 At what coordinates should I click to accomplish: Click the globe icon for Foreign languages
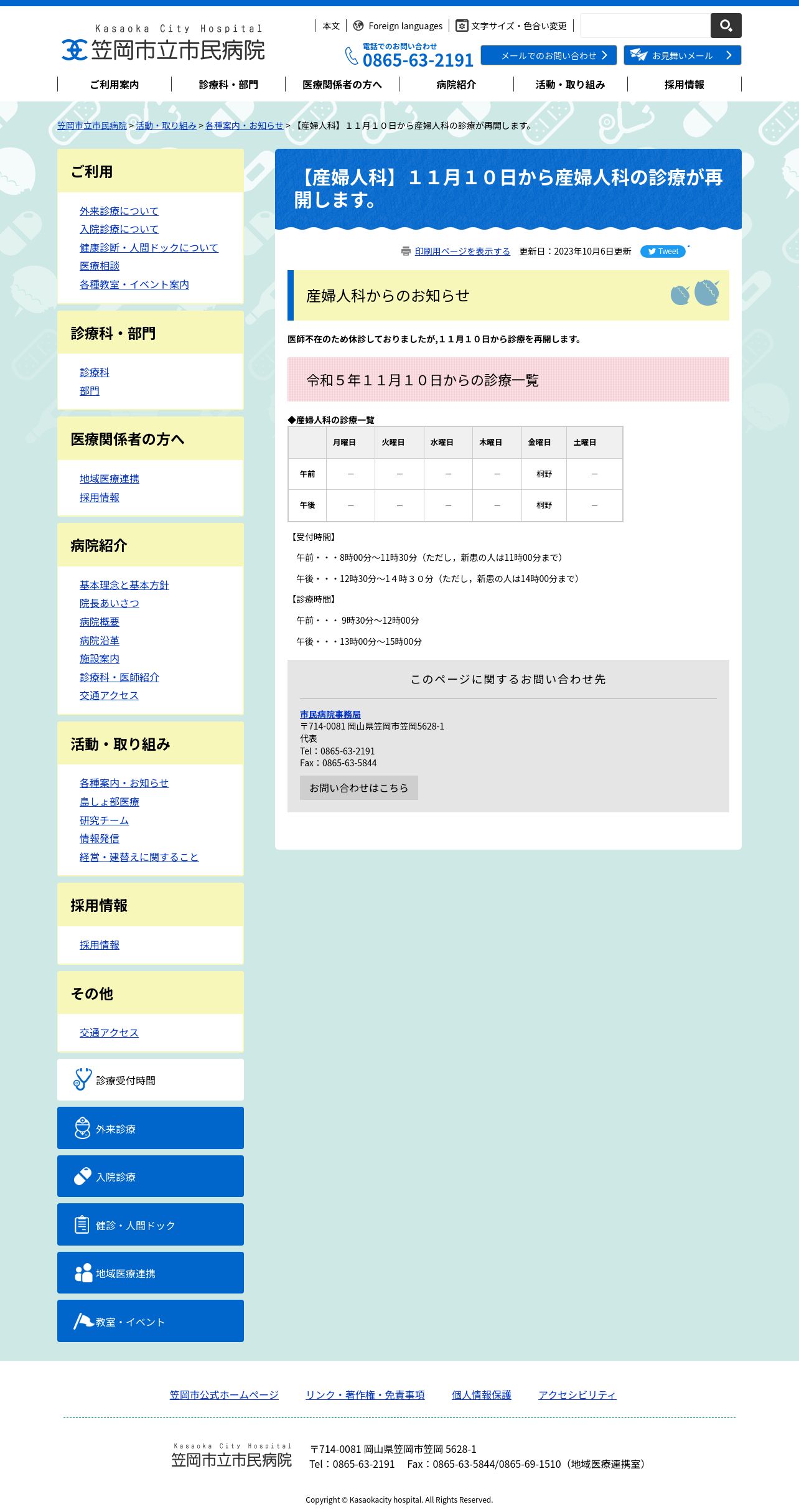(x=358, y=26)
